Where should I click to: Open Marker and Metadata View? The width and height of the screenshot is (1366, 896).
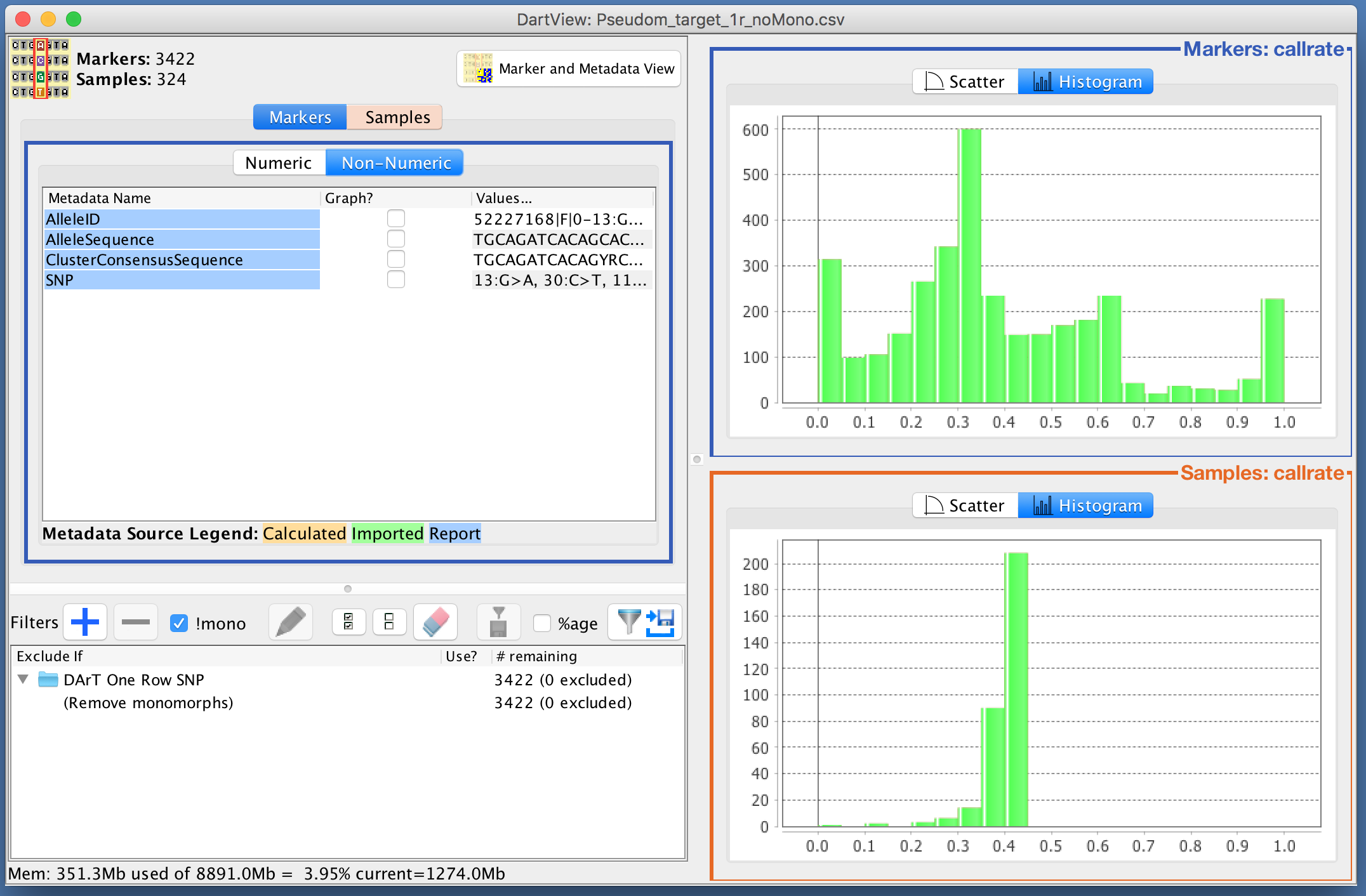coord(569,69)
